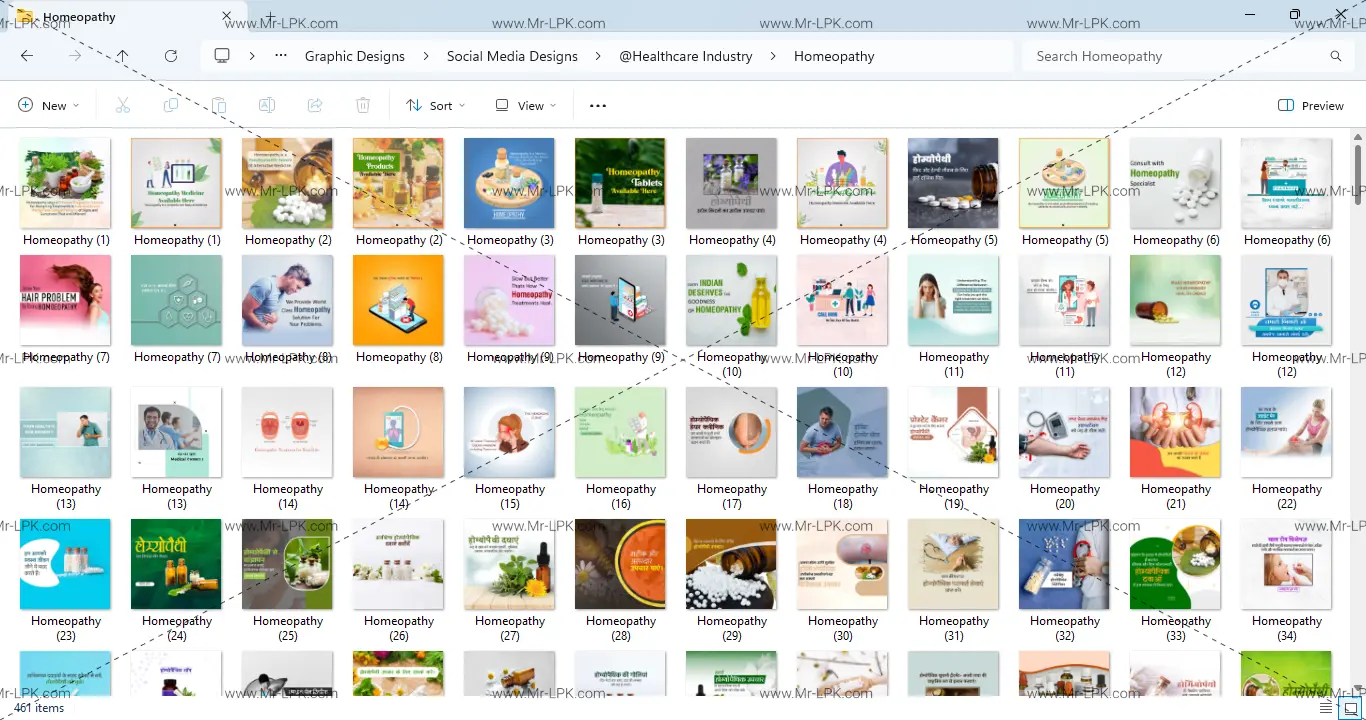Click the Share icon in toolbar
1366x720 pixels.
click(x=315, y=105)
